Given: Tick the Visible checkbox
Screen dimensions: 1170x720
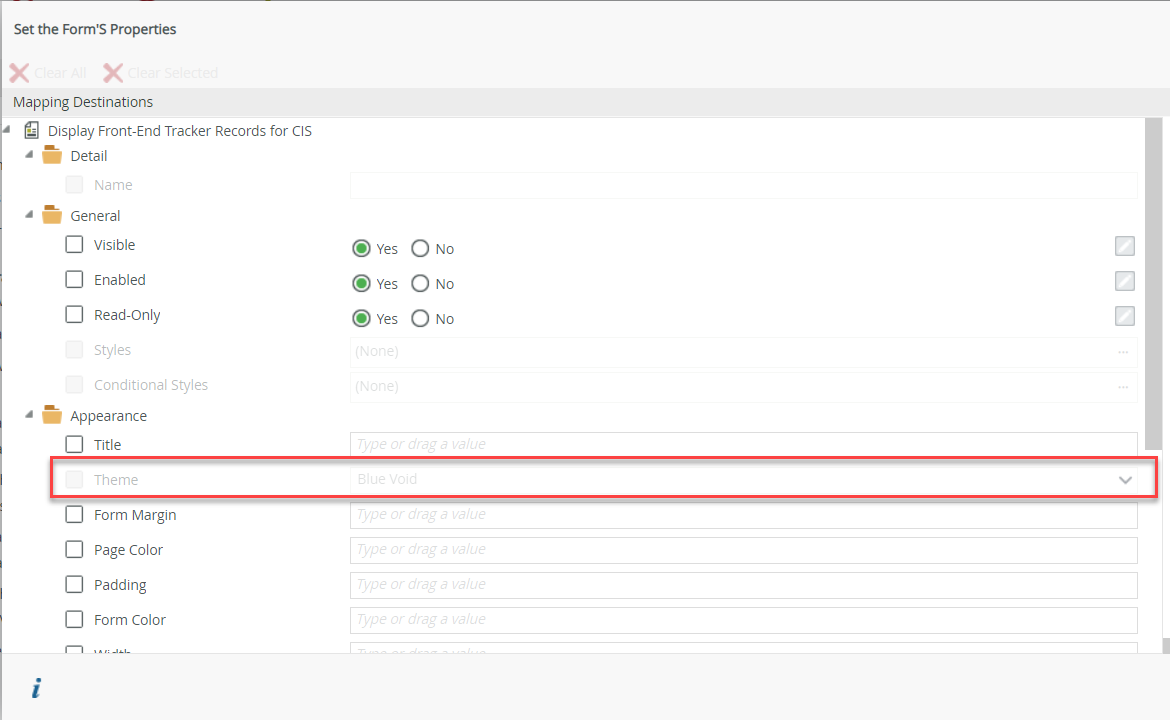Looking at the screenshot, I should point(74,245).
